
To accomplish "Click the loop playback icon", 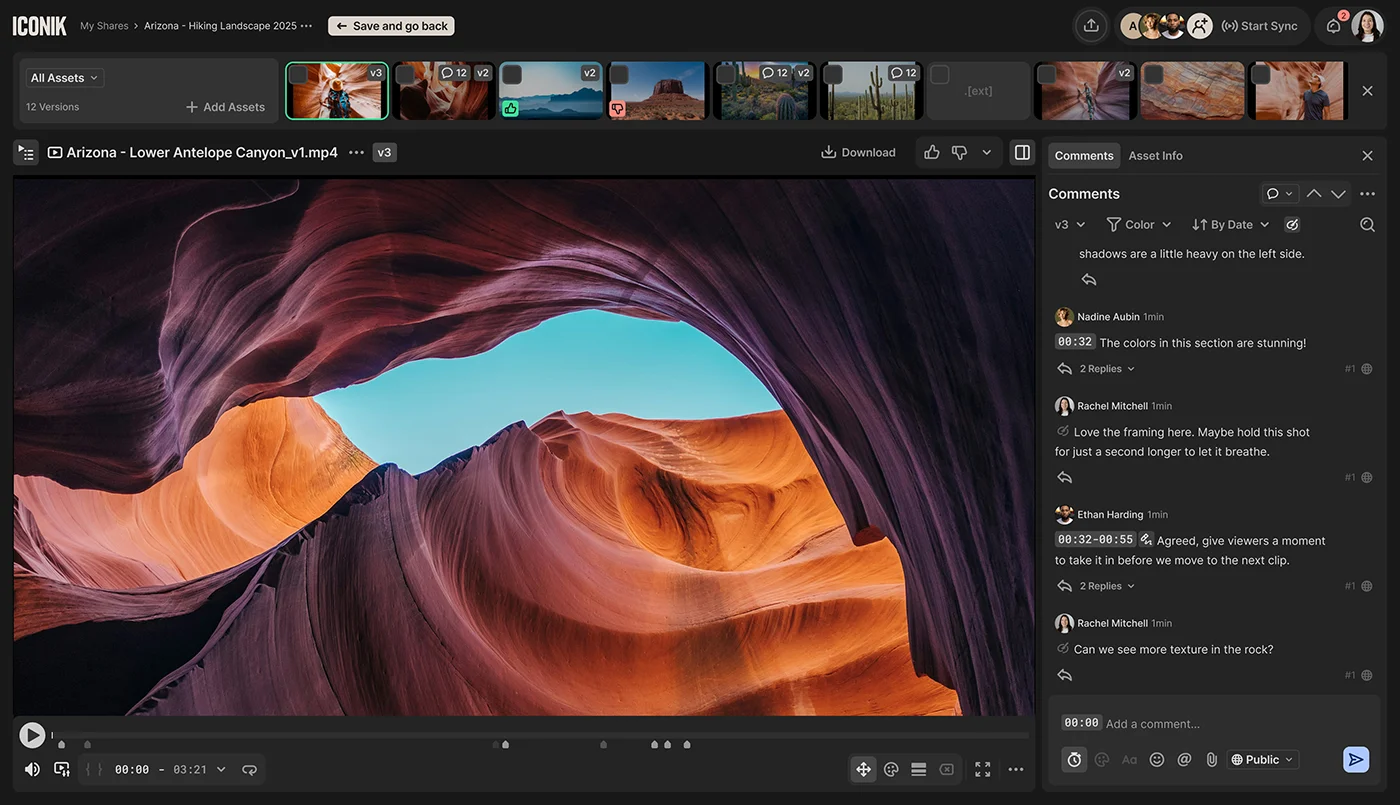I will (249, 769).
